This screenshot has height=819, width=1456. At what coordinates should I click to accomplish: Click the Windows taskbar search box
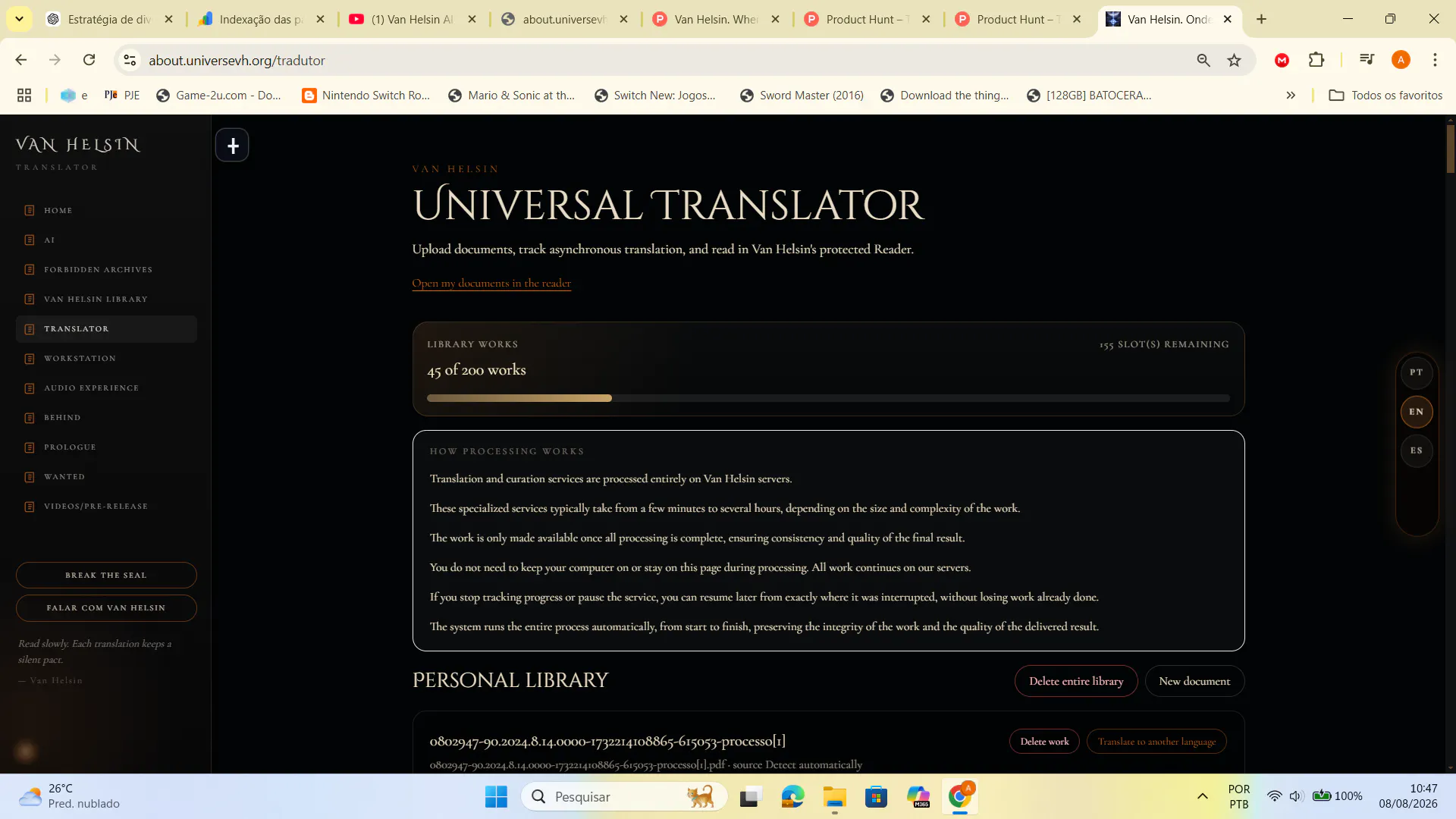624,796
